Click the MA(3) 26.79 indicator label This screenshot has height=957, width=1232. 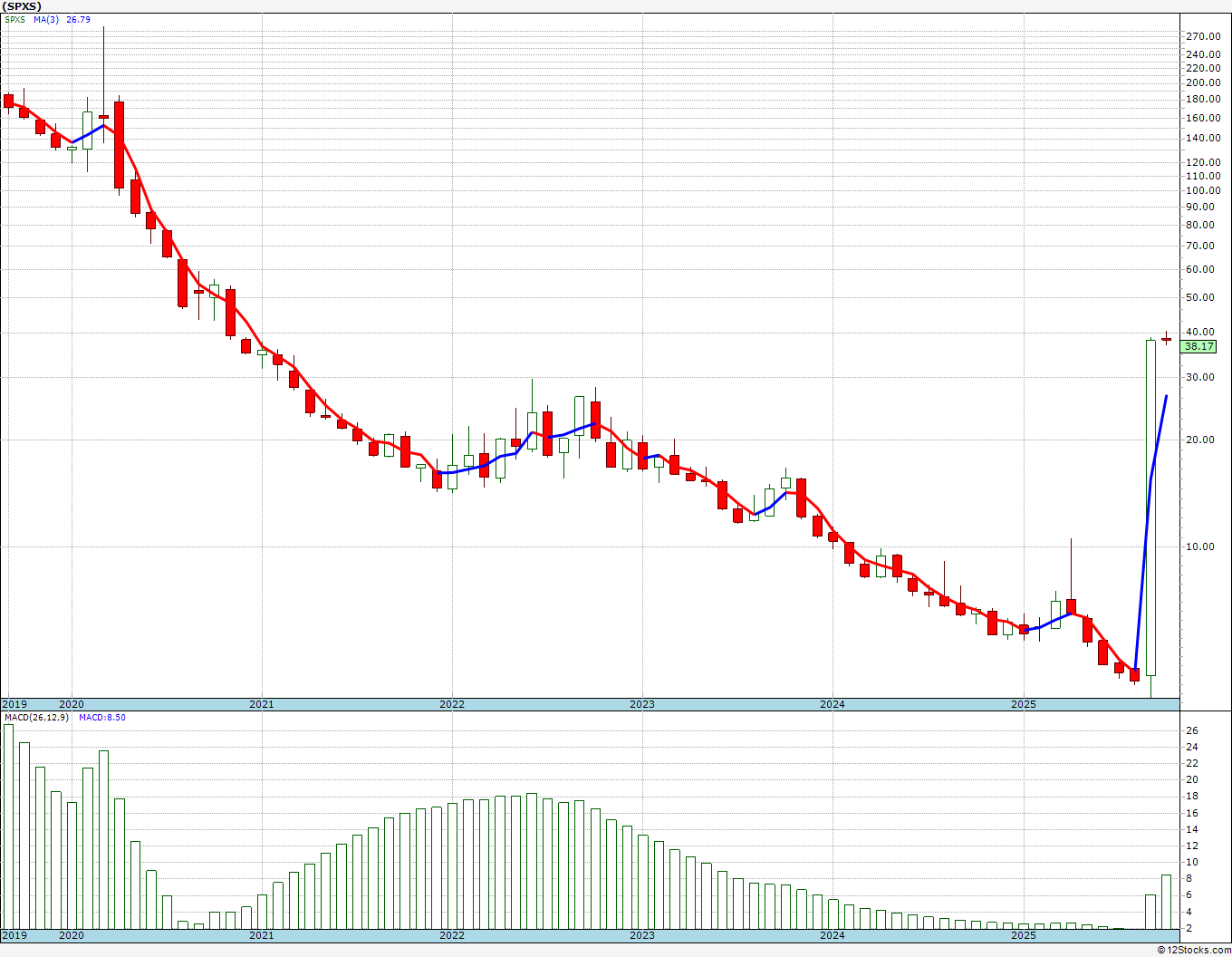62,19
